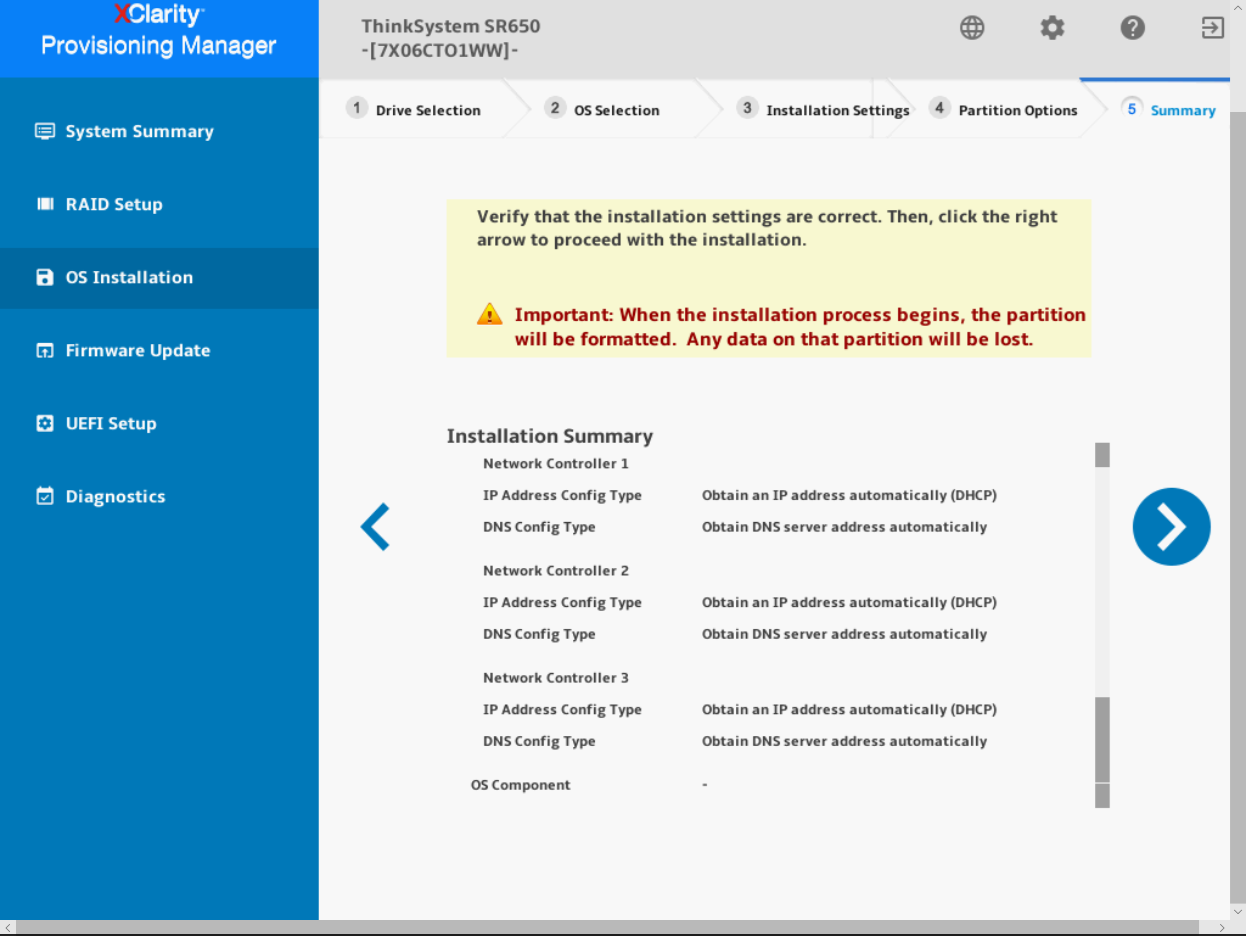
Task: Click the RAID Setup sidebar icon
Action: (x=44, y=204)
